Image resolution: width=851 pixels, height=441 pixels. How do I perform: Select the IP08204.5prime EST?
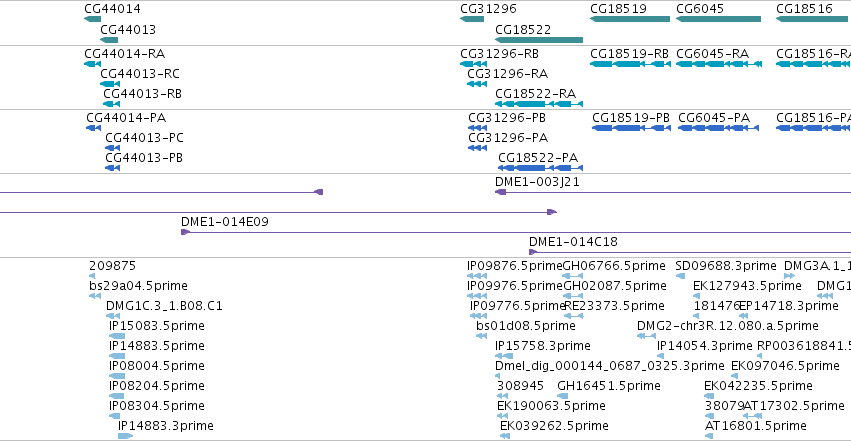pyautogui.click(x=117, y=397)
